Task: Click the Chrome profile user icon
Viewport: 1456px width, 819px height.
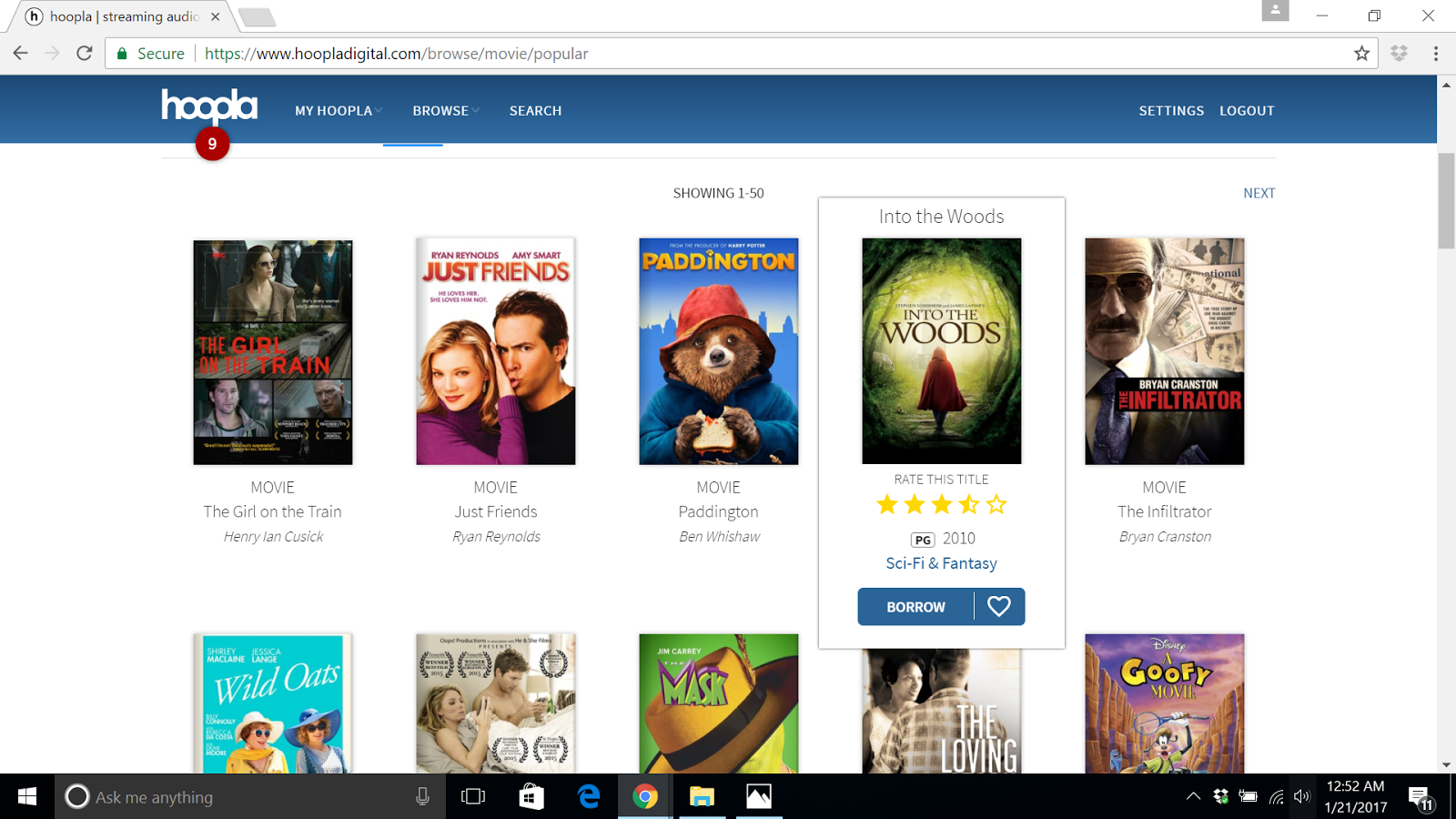Action: [1275, 10]
